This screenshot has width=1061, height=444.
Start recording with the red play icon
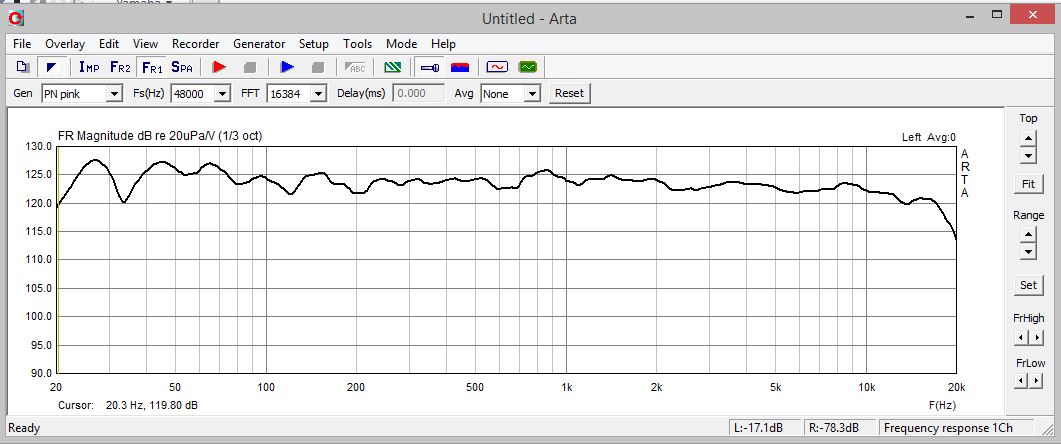pyautogui.click(x=218, y=67)
